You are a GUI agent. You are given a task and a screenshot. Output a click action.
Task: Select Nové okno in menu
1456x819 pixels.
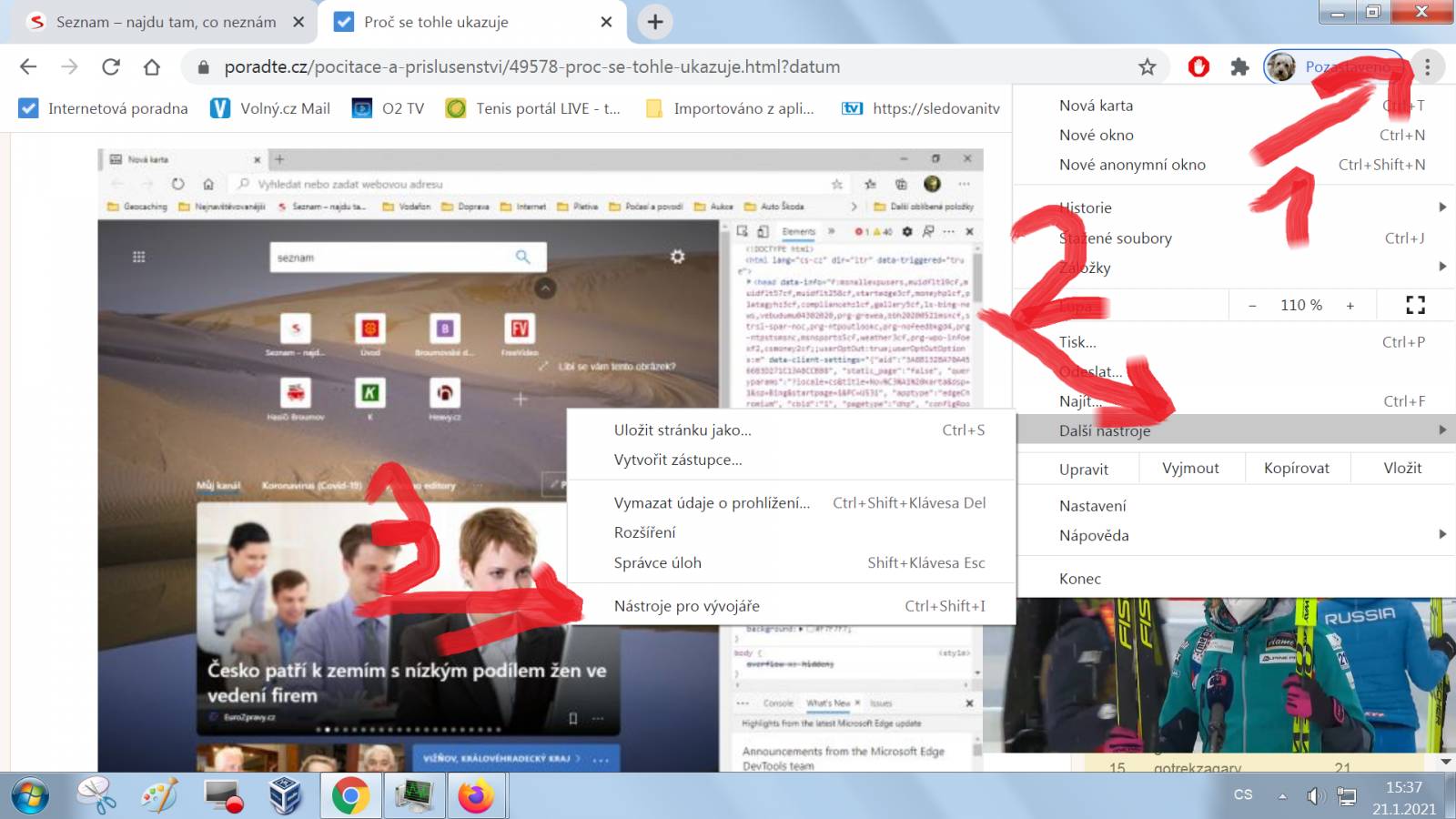pos(1233,135)
